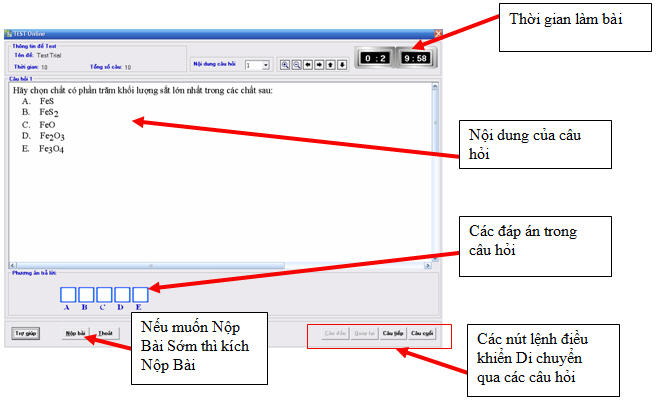Click the zoom in magnifier icon
This screenshot has height=400, width=656.
point(285,65)
